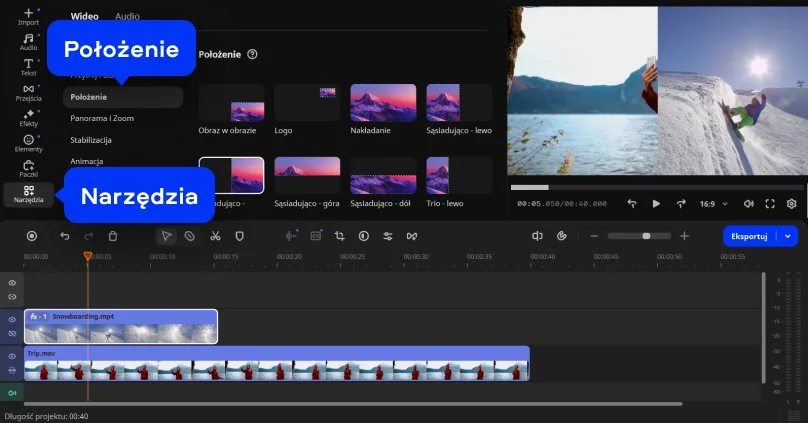Toggle visibility of the Trip.mov track
808x423 pixels.
pos(12,356)
